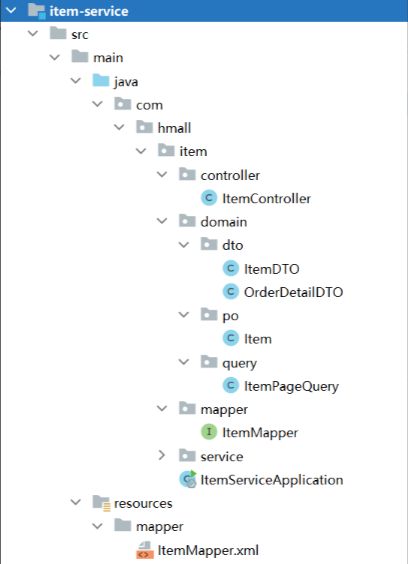408x564 pixels.
Task: Click the item-service module folder icon
Action: coord(37,11)
